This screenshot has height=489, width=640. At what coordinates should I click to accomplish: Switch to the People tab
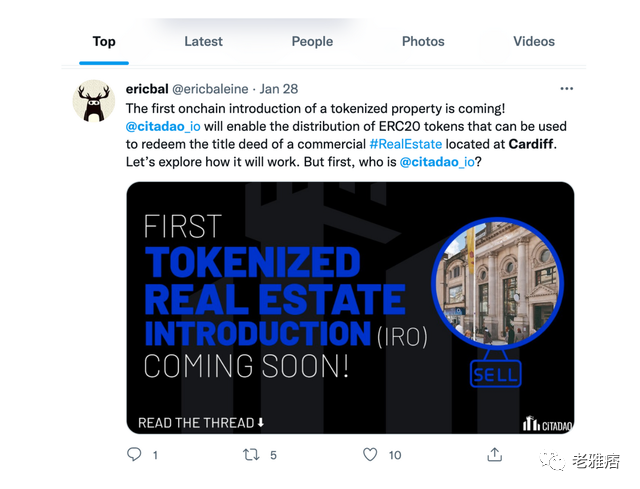pos(312,41)
